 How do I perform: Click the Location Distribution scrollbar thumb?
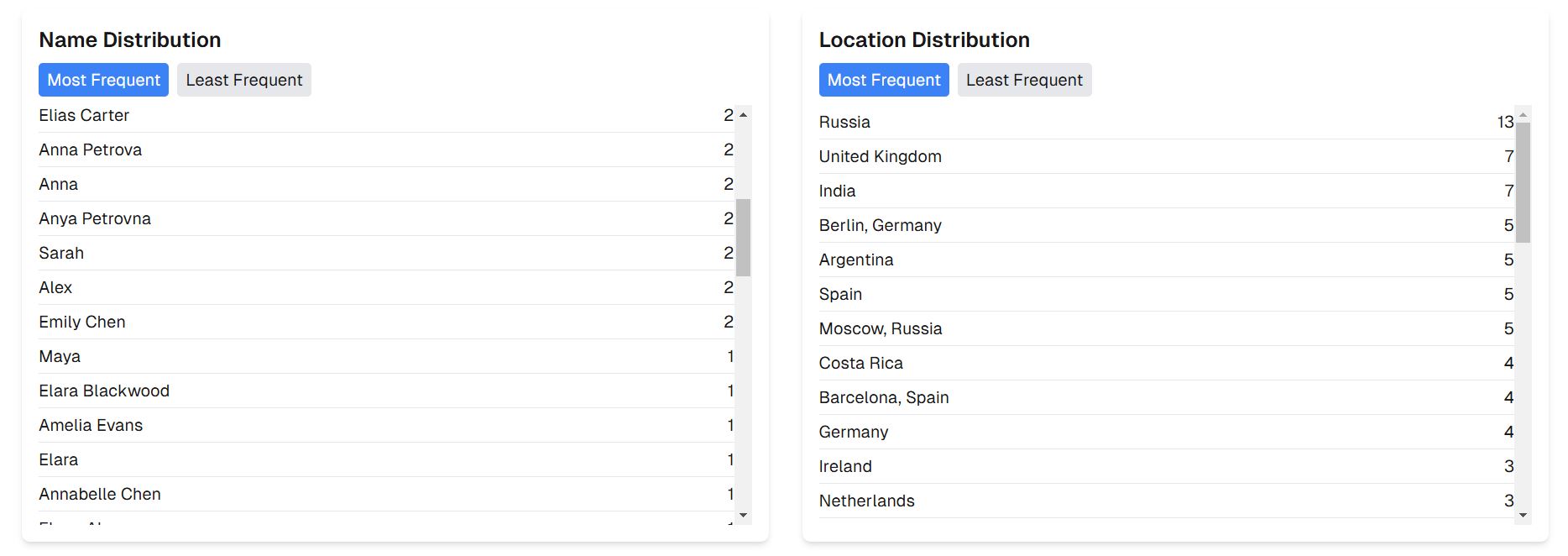tap(1523, 182)
